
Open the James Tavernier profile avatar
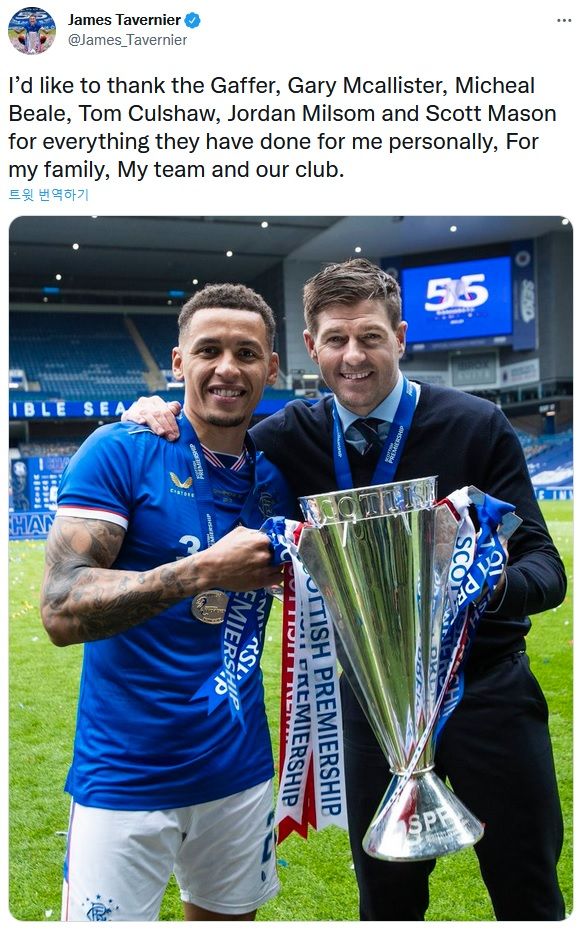32,30
